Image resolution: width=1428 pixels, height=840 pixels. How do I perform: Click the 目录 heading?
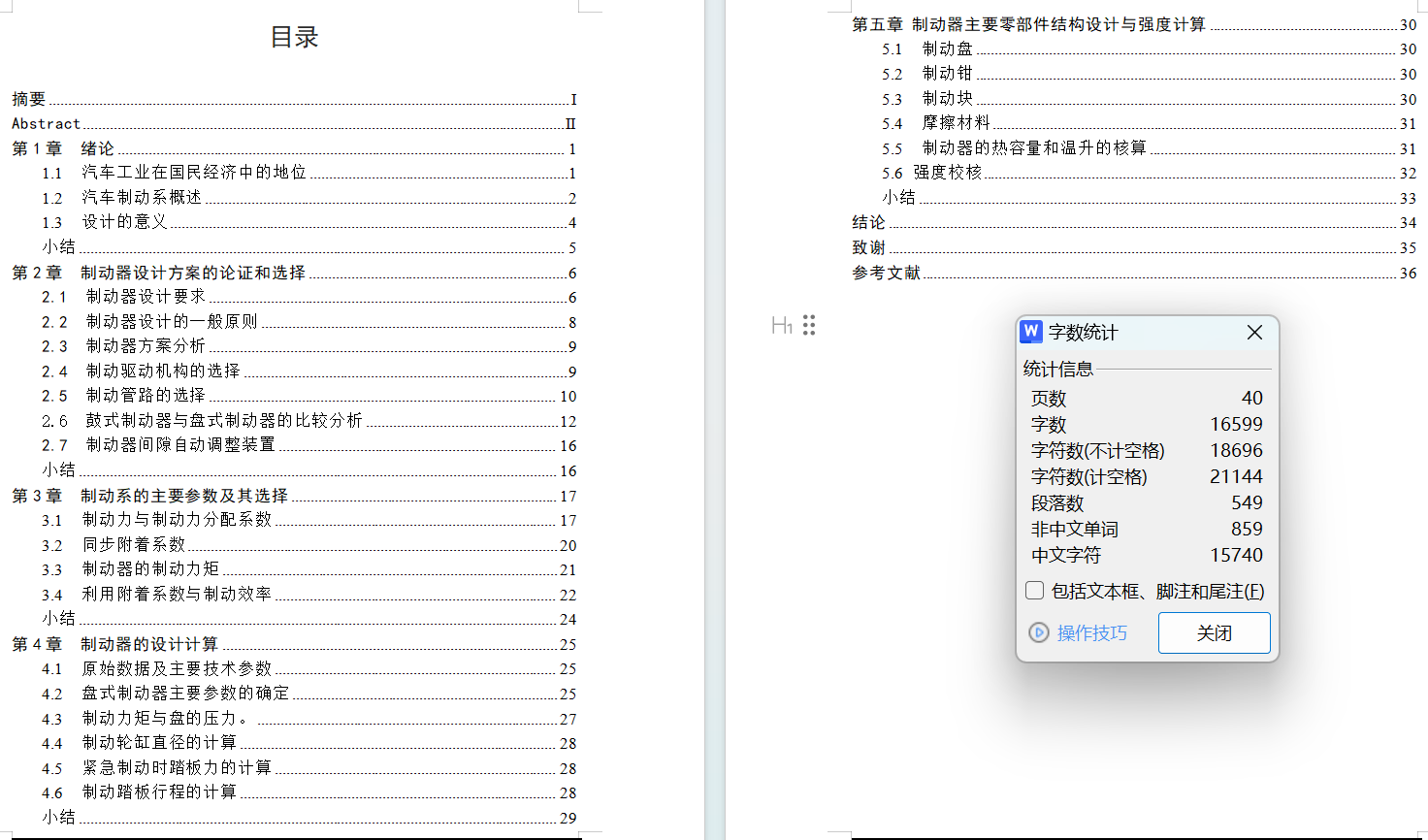[295, 37]
